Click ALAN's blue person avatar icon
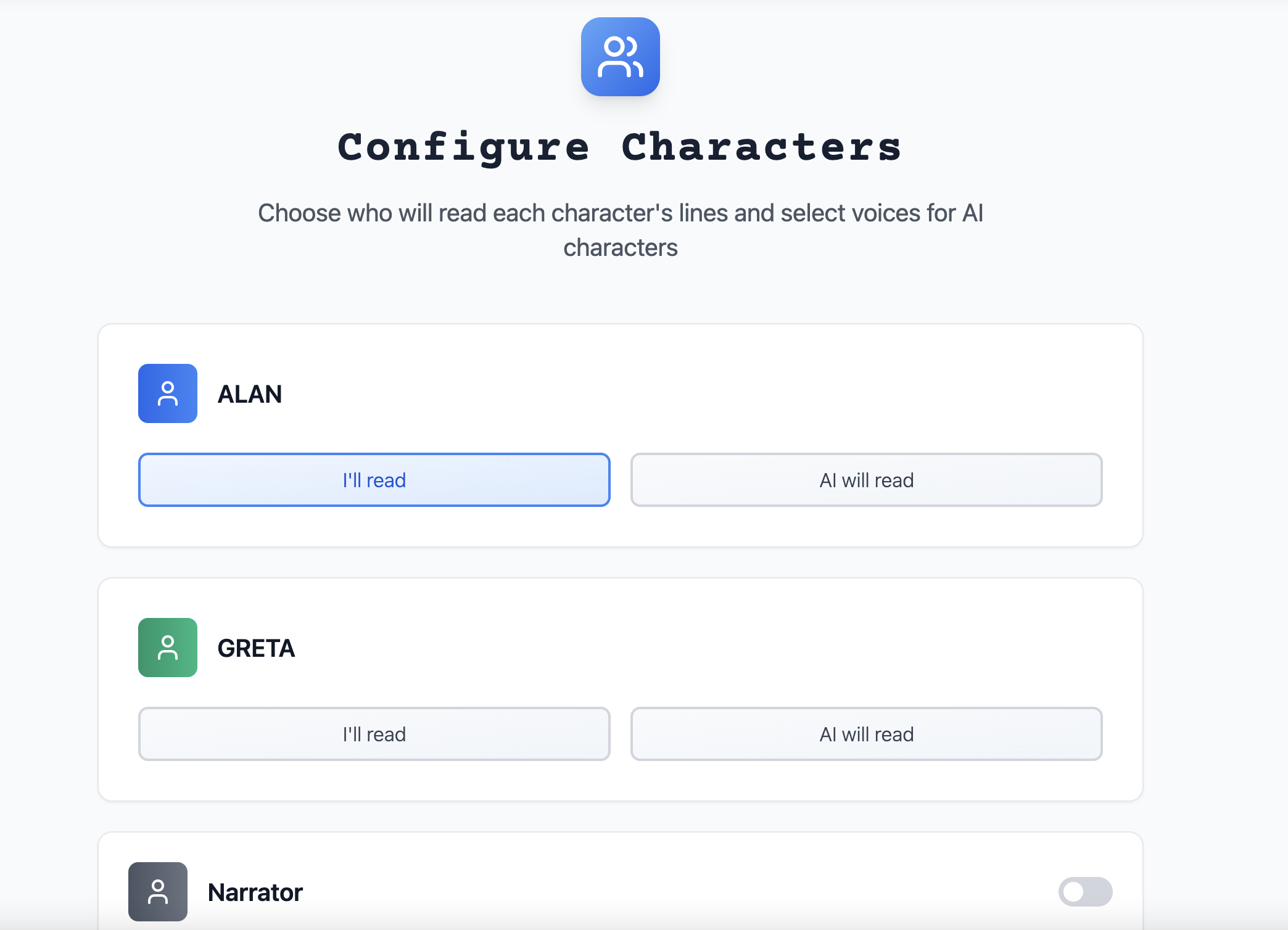1288x930 pixels. 168,393
